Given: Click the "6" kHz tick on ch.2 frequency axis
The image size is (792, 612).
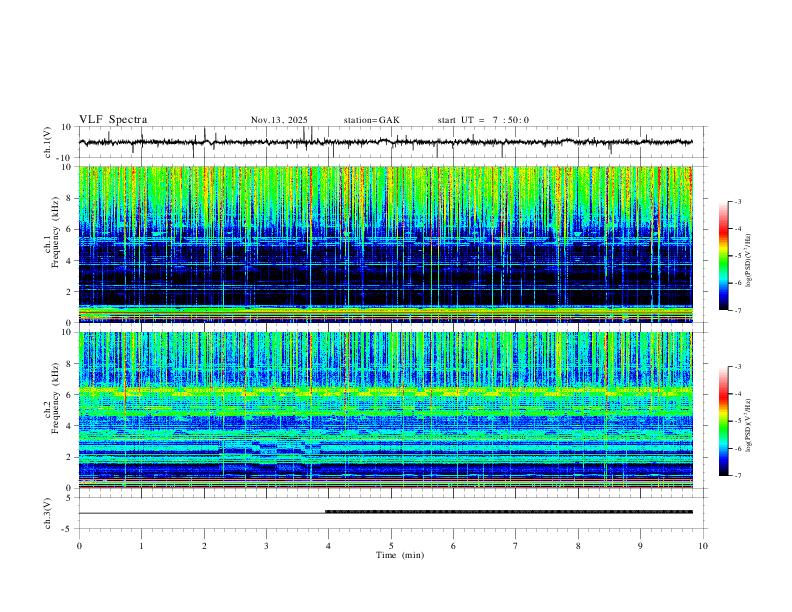Looking at the screenshot, I should point(69,395).
